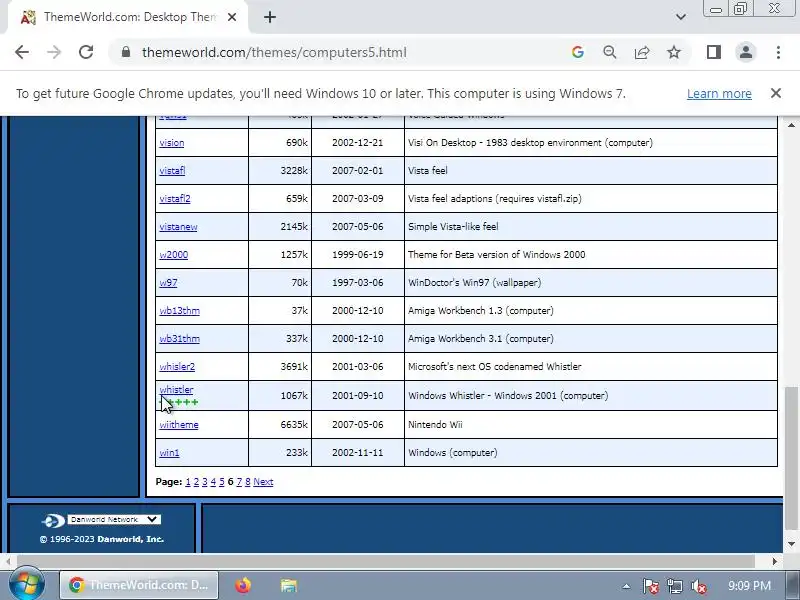This screenshot has height=600, width=800.
Task: Go back to the previous page
Action: [x=22, y=52]
